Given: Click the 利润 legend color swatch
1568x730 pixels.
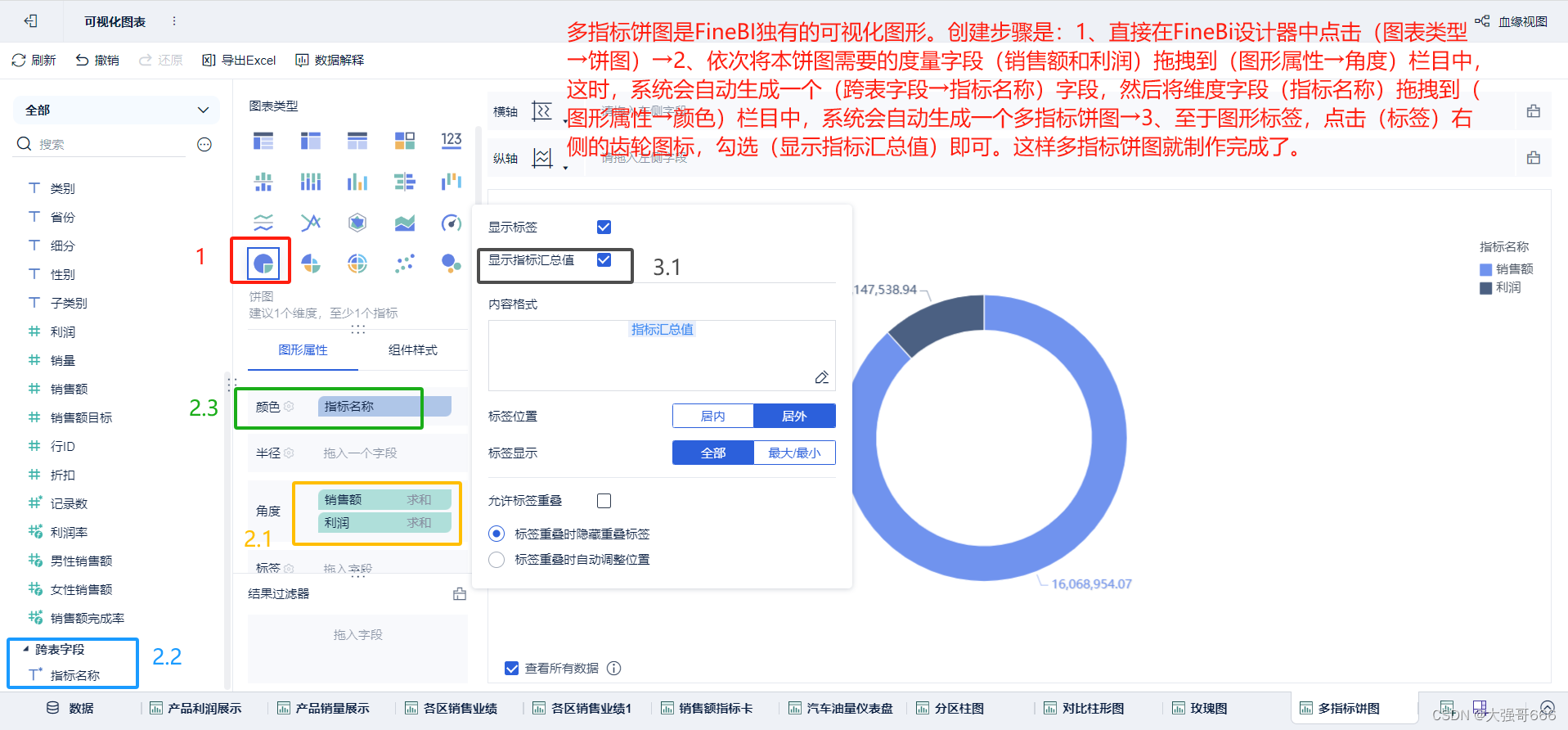Looking at the screenshot, I should (1485, 288).
